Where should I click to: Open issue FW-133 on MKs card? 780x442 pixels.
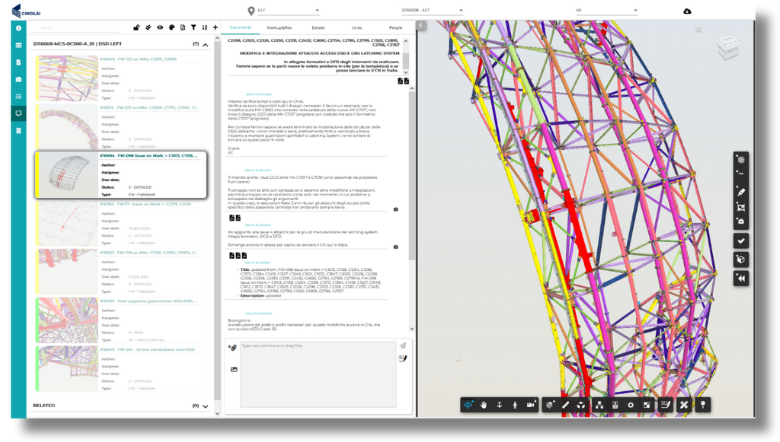(121, 78)
